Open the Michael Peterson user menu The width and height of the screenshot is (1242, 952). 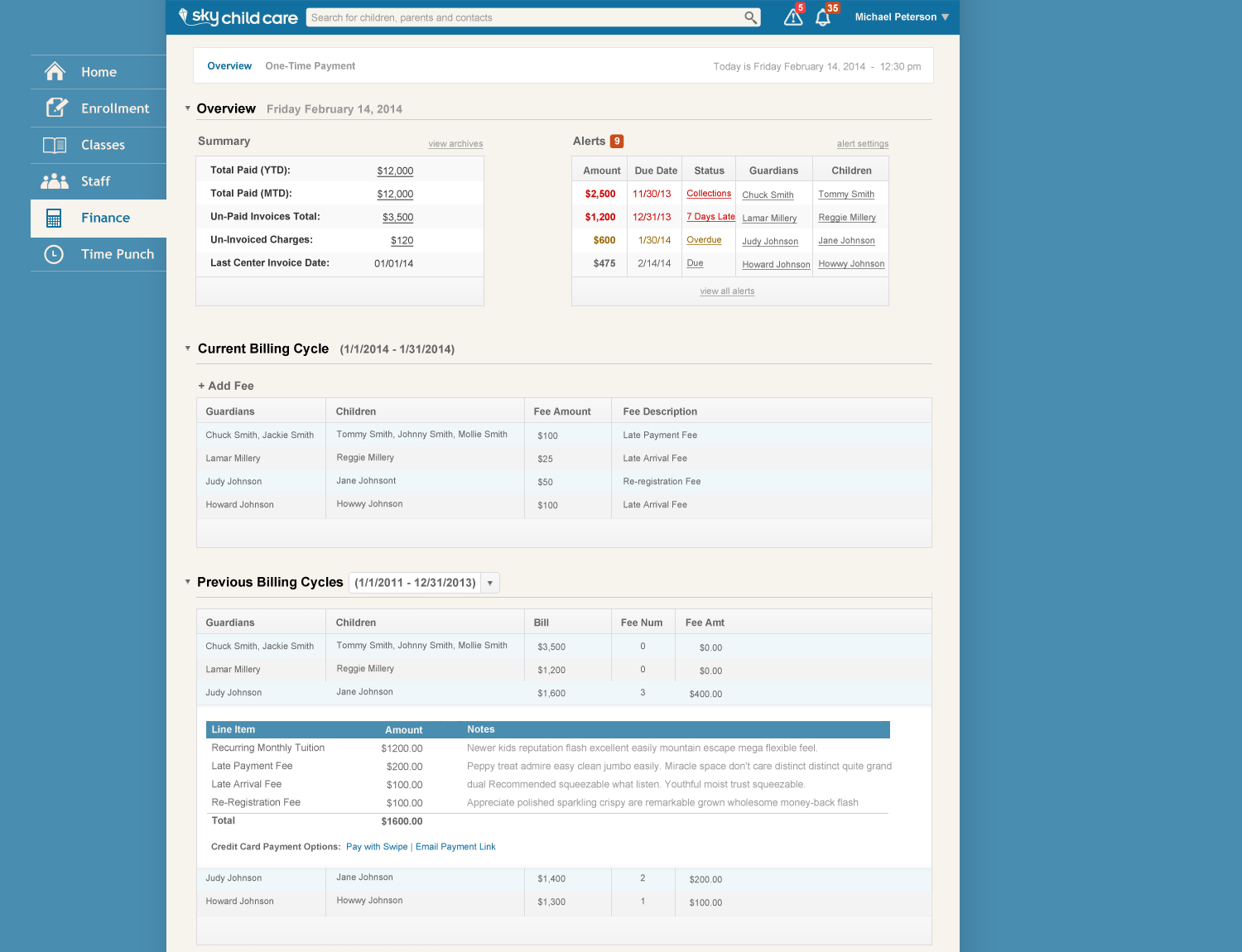(901, 17)
